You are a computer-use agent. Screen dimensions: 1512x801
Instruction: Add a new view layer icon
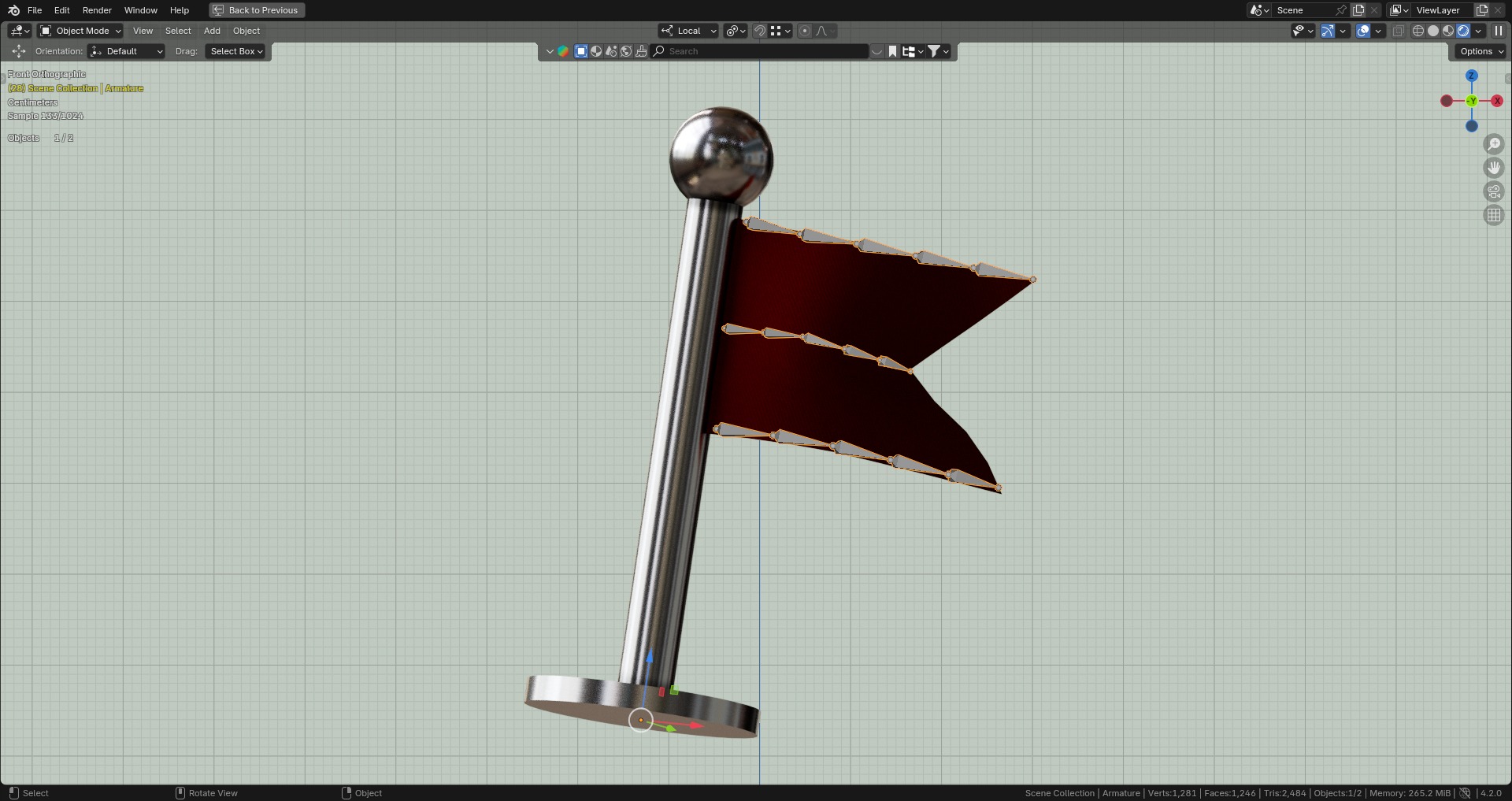pos(1482,10)
